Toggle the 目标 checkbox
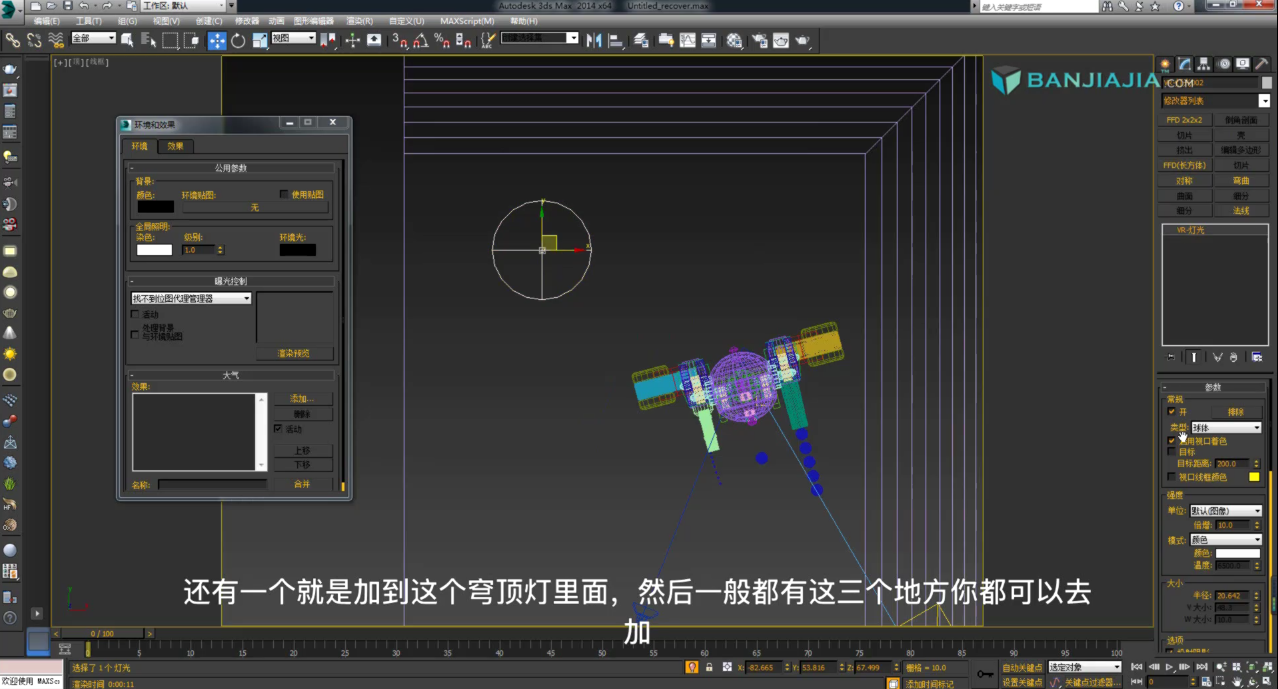 coord(1172,452)
